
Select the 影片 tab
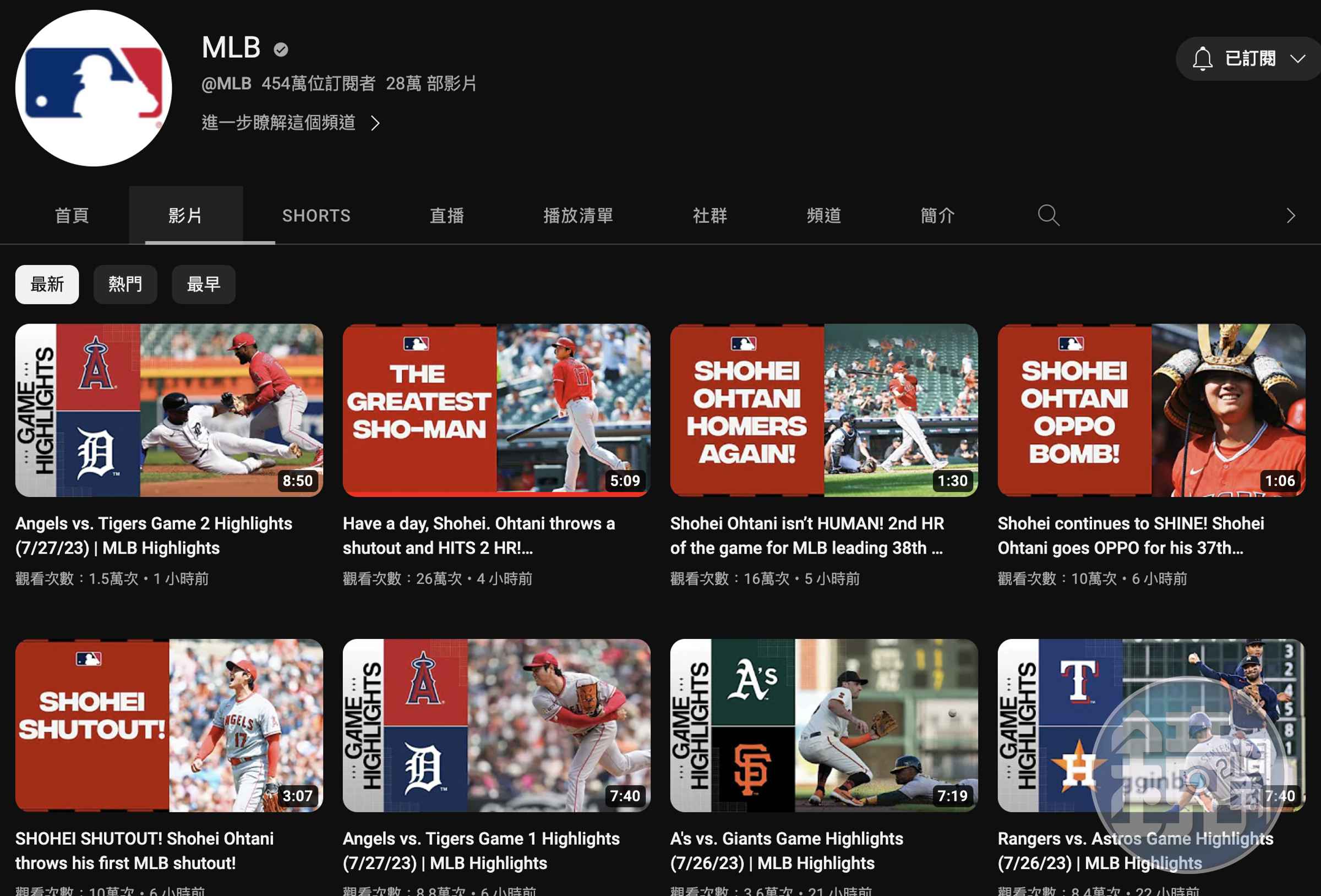[x=185, y=216]
